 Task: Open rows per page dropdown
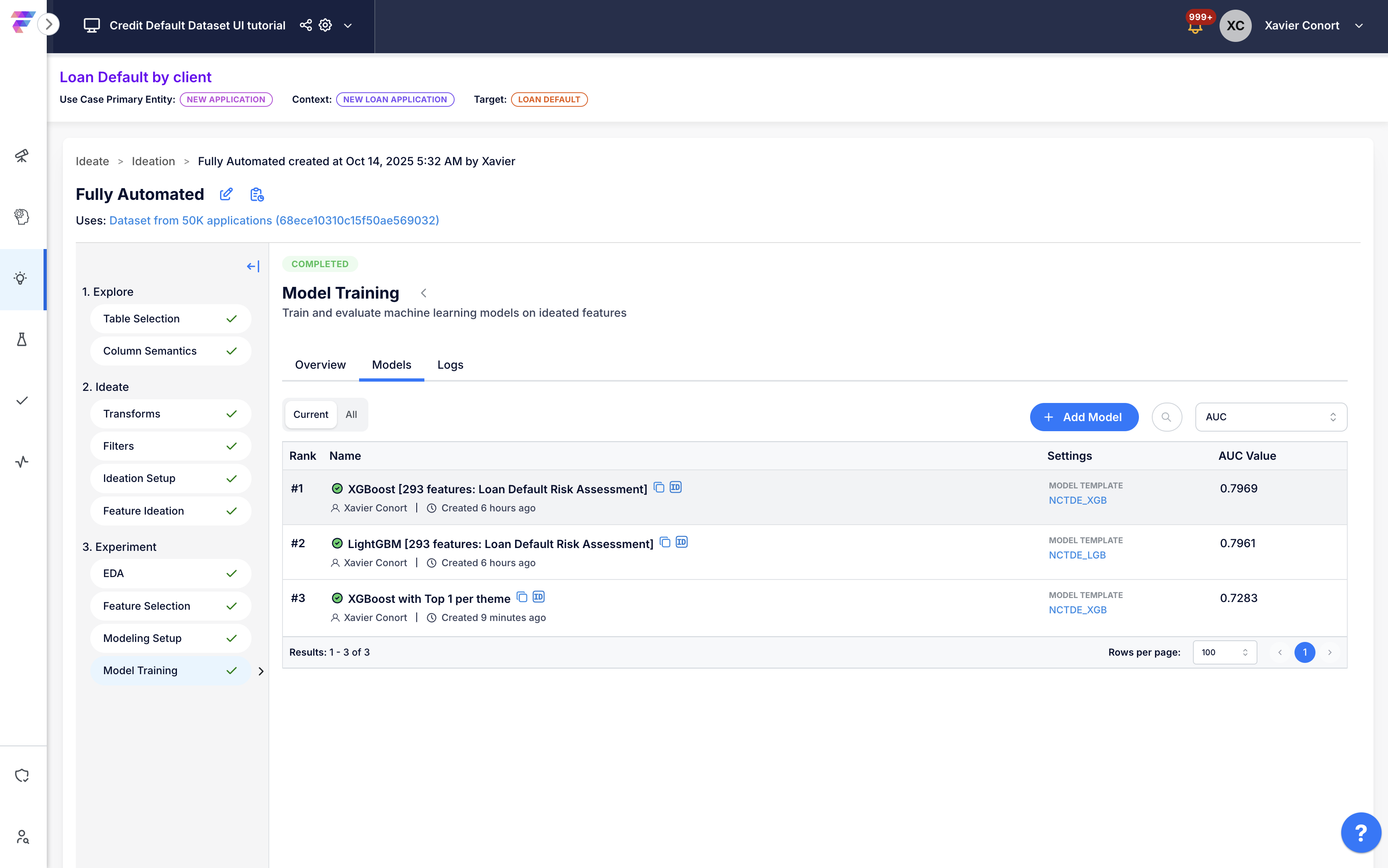tap(1224, 652)
